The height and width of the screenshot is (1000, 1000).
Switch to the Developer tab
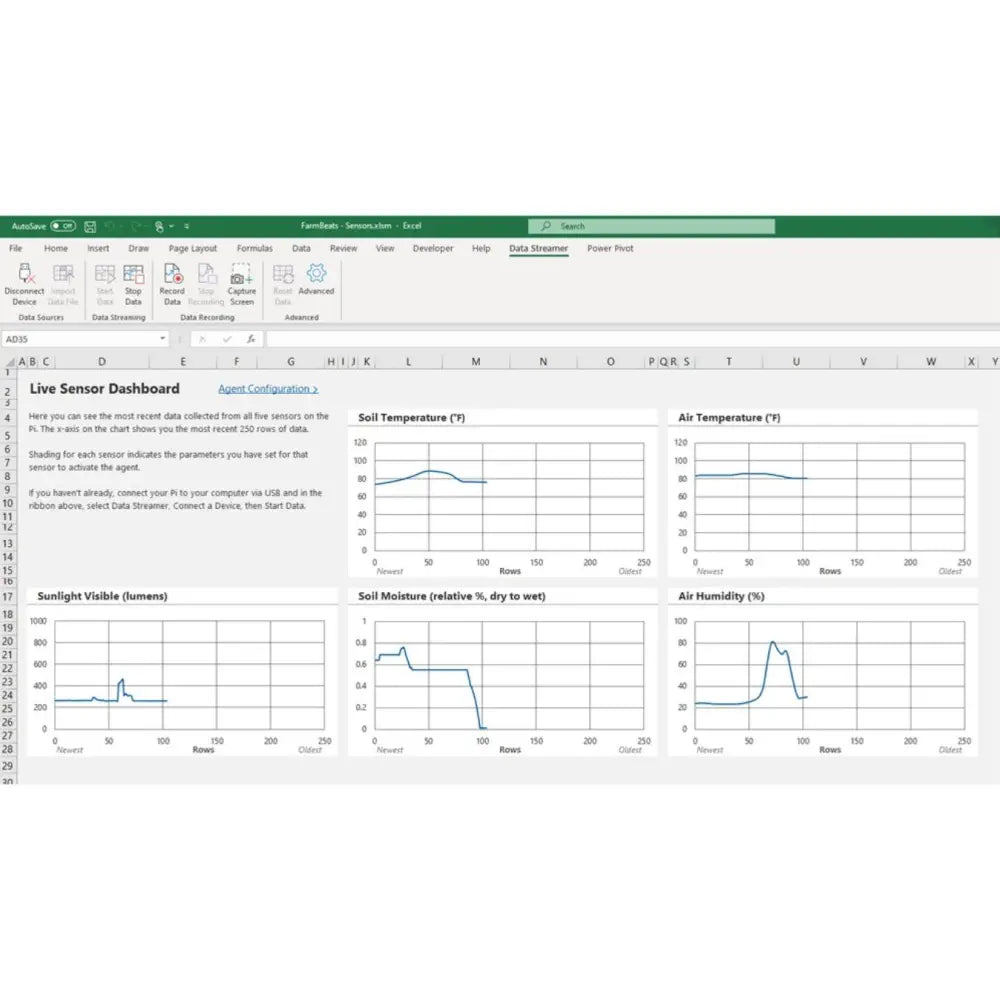[433, 248]
